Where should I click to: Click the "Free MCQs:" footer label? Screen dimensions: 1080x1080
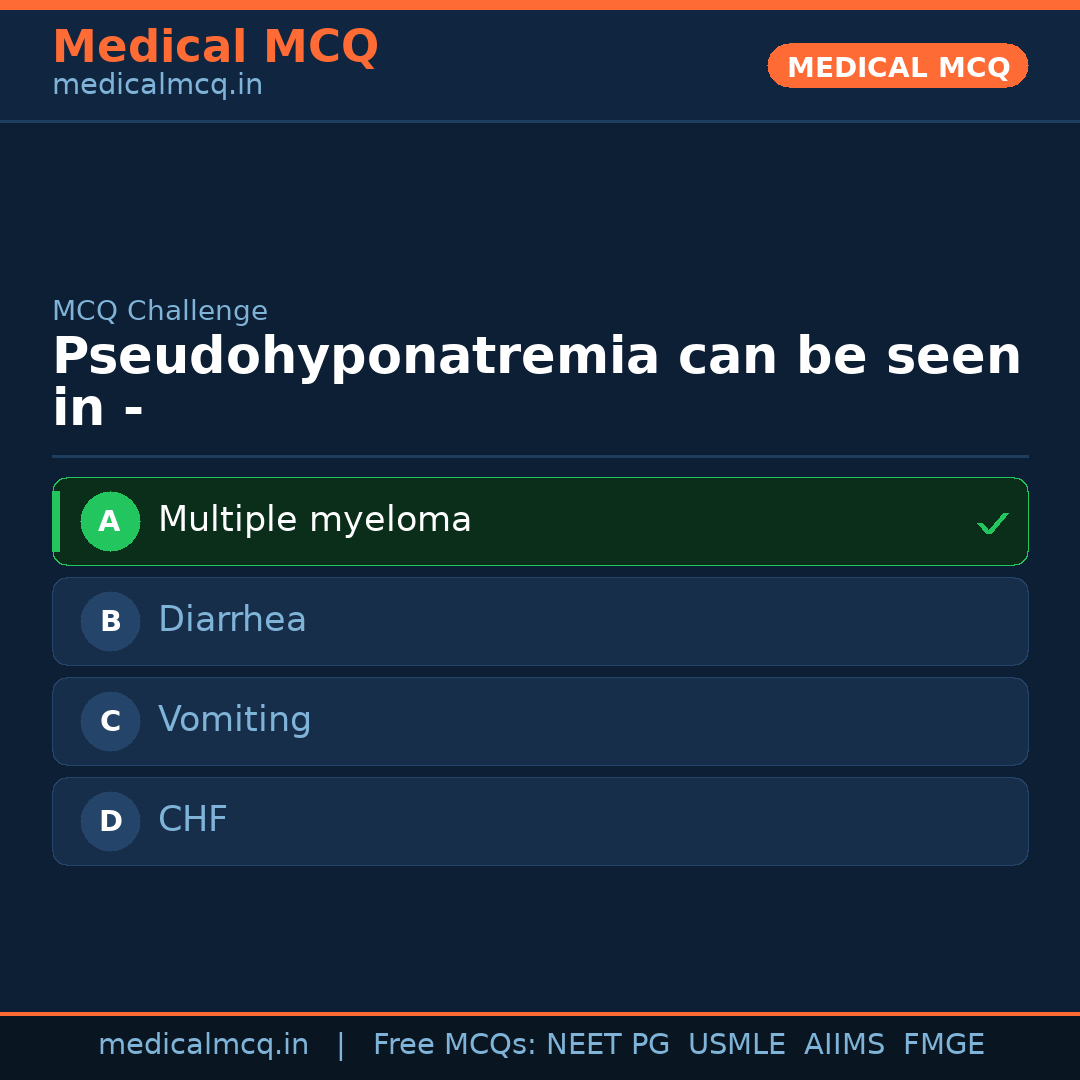pos(455,1045)
